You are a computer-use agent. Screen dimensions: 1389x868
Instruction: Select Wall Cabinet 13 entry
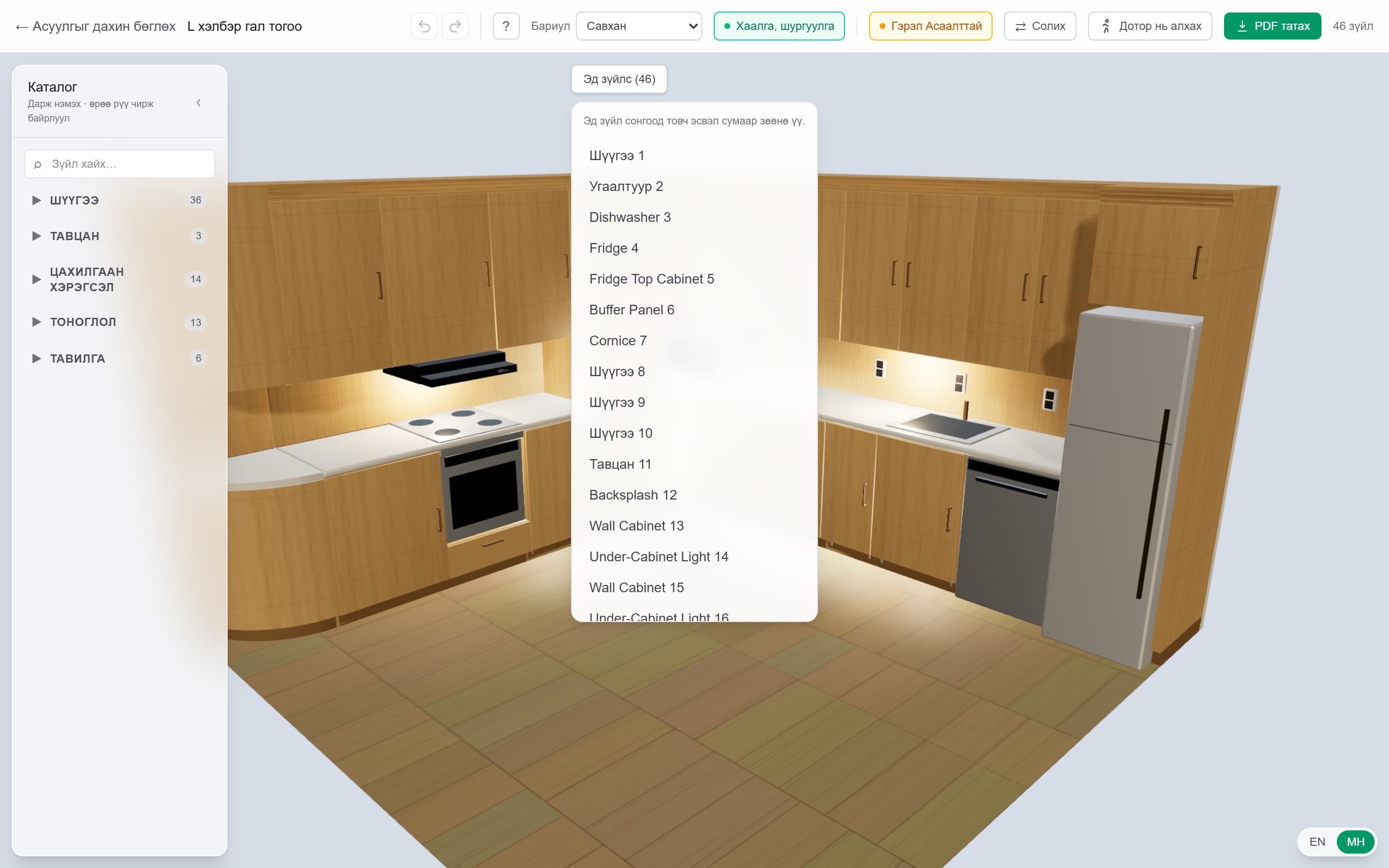coord(694,526)
